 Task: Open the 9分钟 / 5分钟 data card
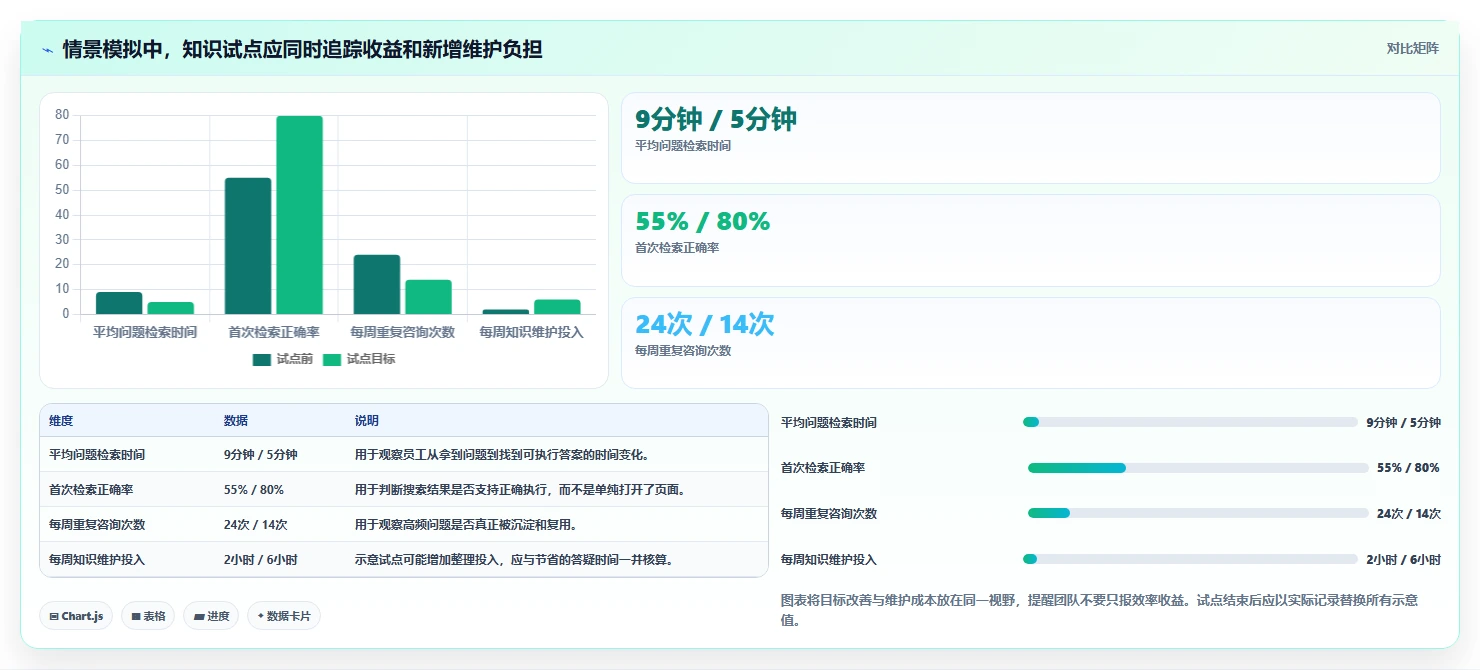[1031, 138]
